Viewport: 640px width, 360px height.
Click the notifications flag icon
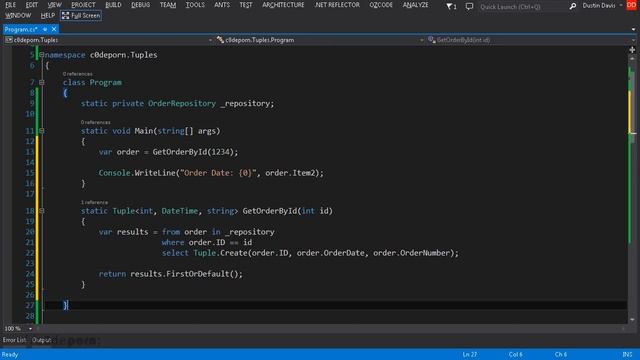[451, 6]
